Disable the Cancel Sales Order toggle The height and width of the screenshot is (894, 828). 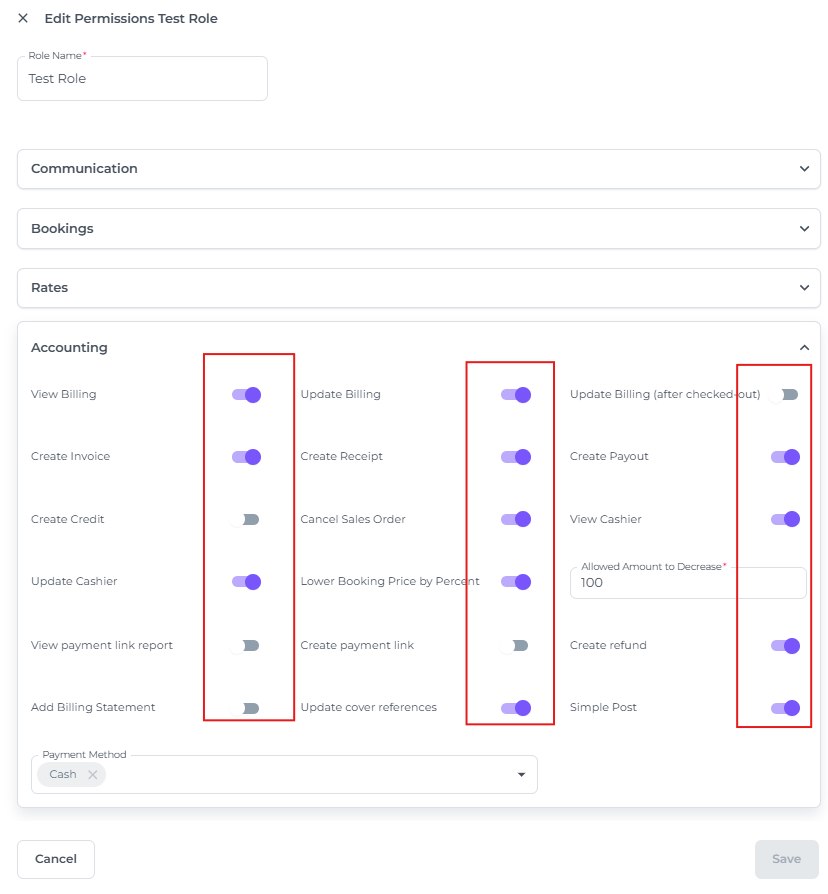[515, 520]
